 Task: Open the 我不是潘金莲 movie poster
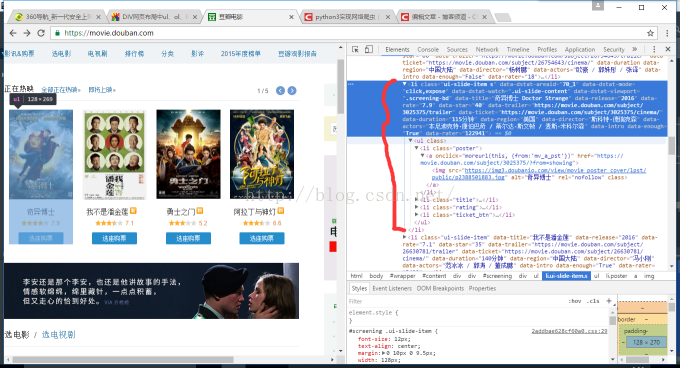(114, 155)
